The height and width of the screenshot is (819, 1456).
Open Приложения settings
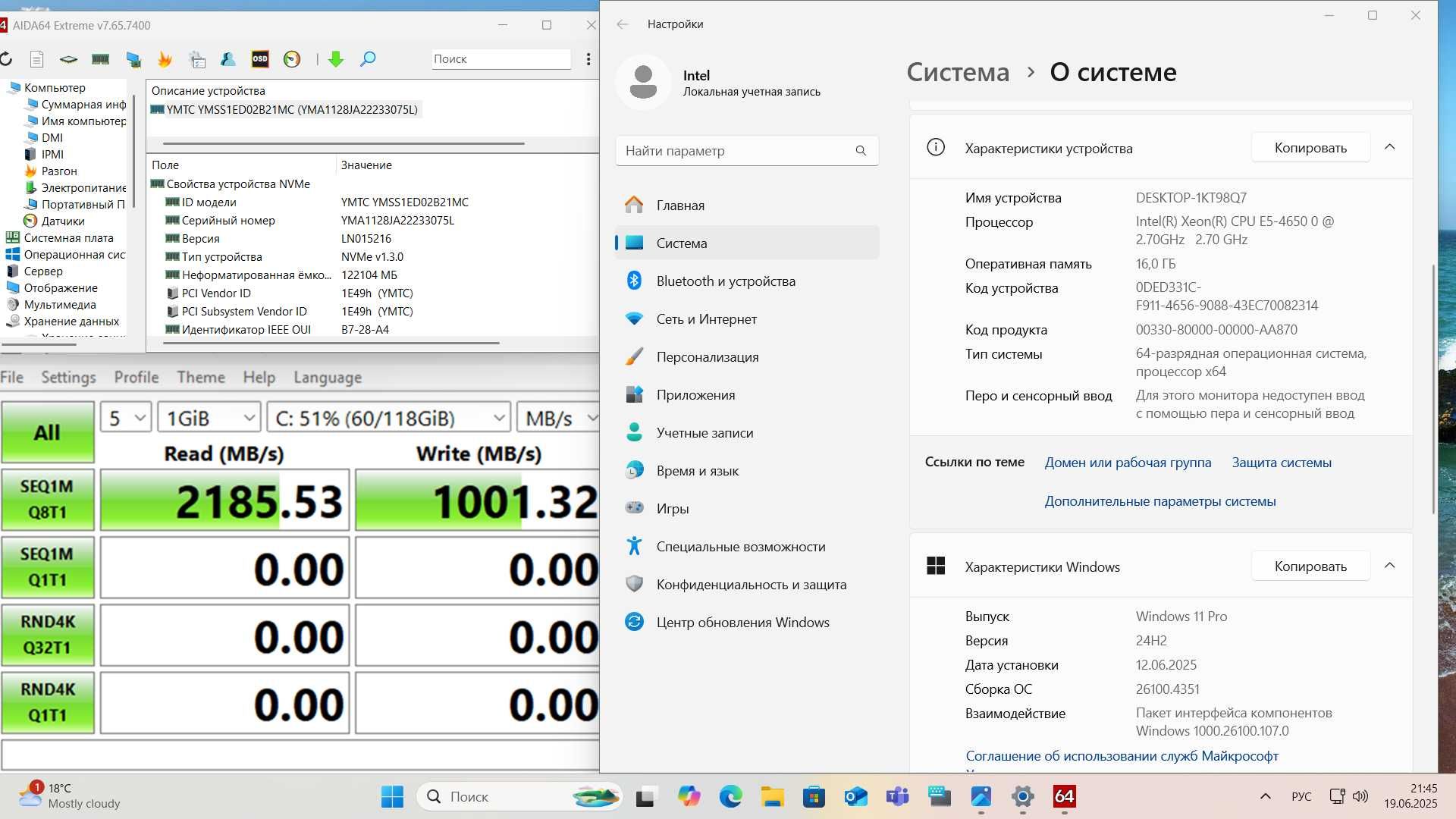coord(747,395)
